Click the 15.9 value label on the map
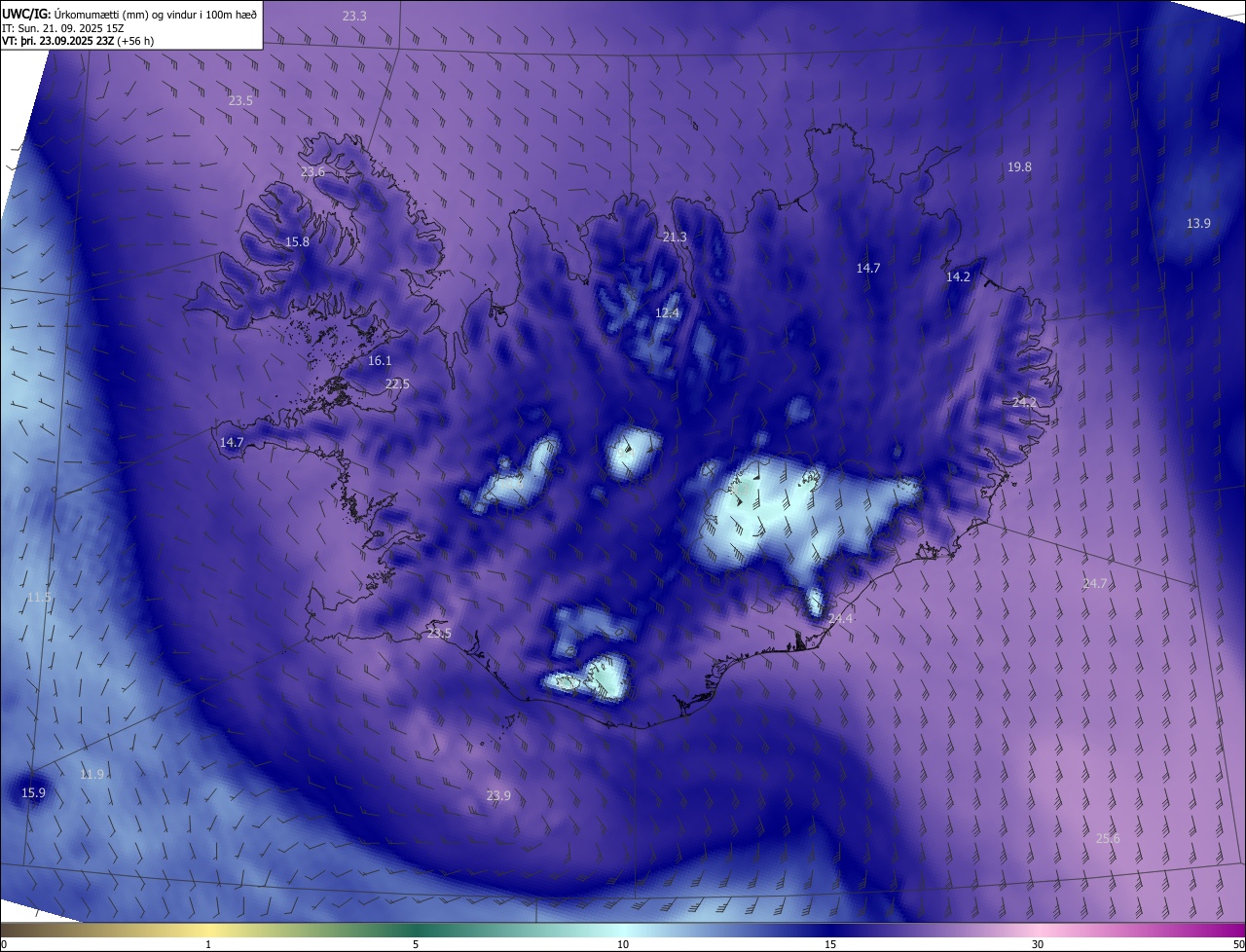 pyautogui.click(x=33, y=794)
